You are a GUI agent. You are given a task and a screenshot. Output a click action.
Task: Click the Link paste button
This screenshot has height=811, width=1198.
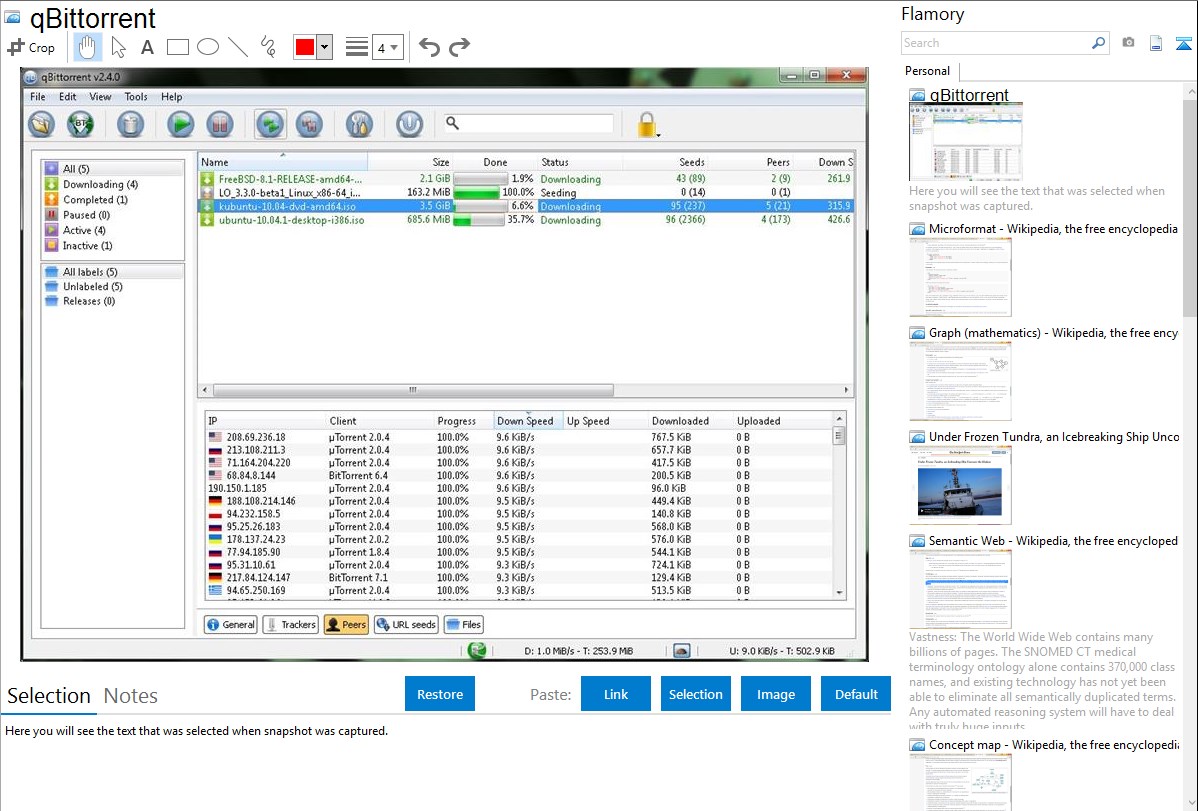(x=616, y=694)
